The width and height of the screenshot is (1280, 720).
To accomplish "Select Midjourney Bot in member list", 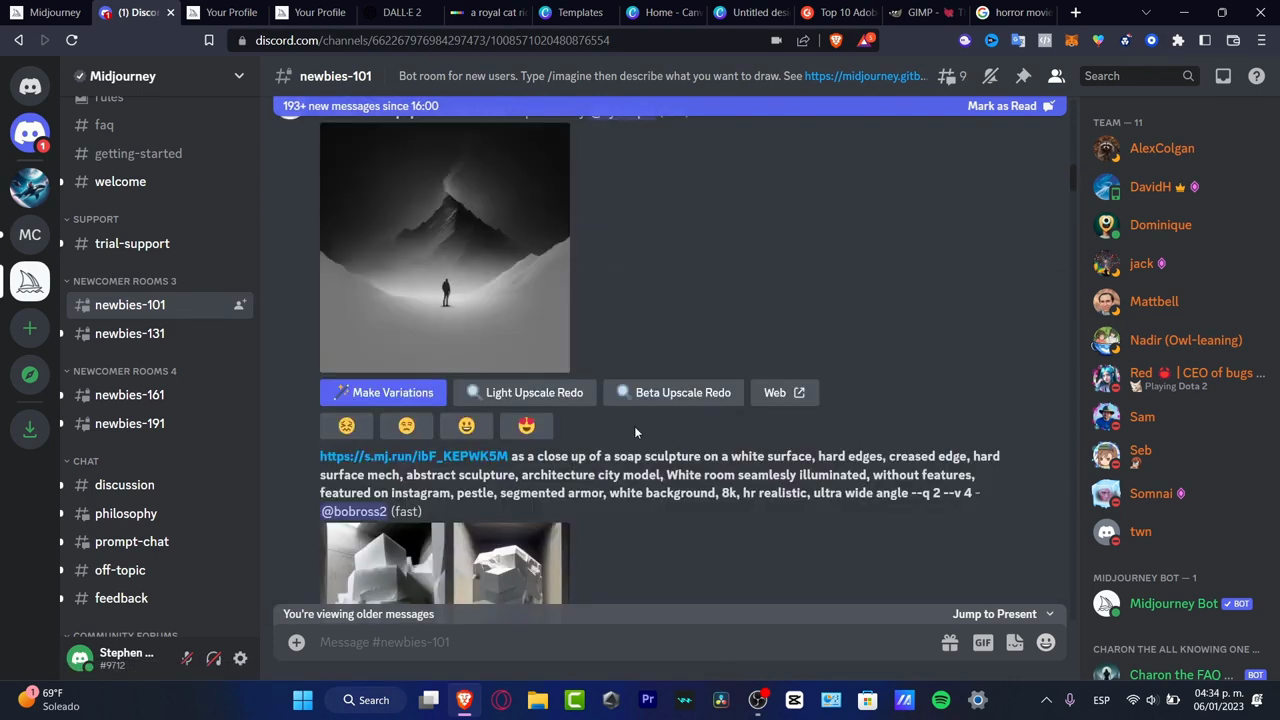I will (1172, 604).
